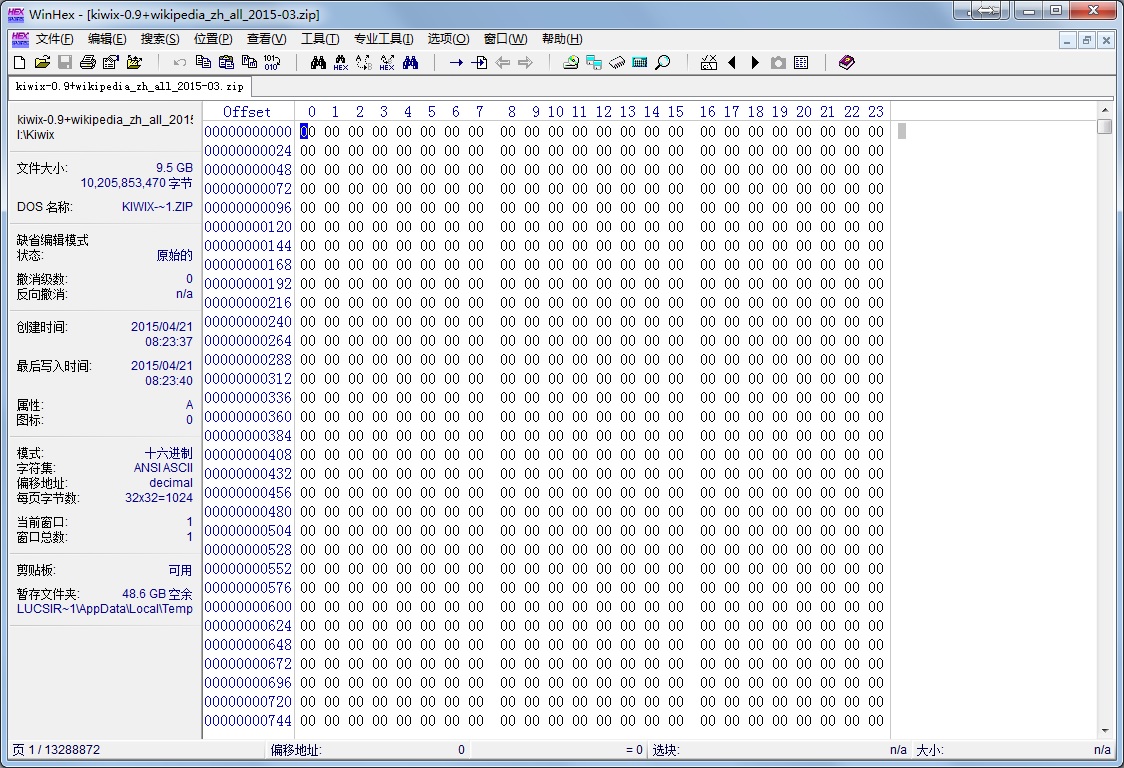Image resolution: width=1124 pixels, height=768 pixels.
Task: Click vertical scrollbar up arrow
Action: pos(1105,110)
